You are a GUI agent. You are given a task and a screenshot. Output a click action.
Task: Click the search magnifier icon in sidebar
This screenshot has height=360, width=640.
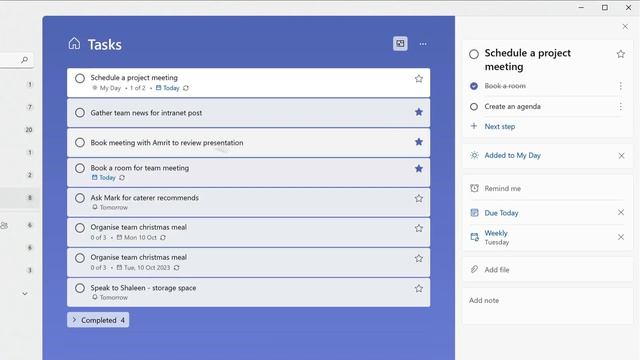click(24, 60)
